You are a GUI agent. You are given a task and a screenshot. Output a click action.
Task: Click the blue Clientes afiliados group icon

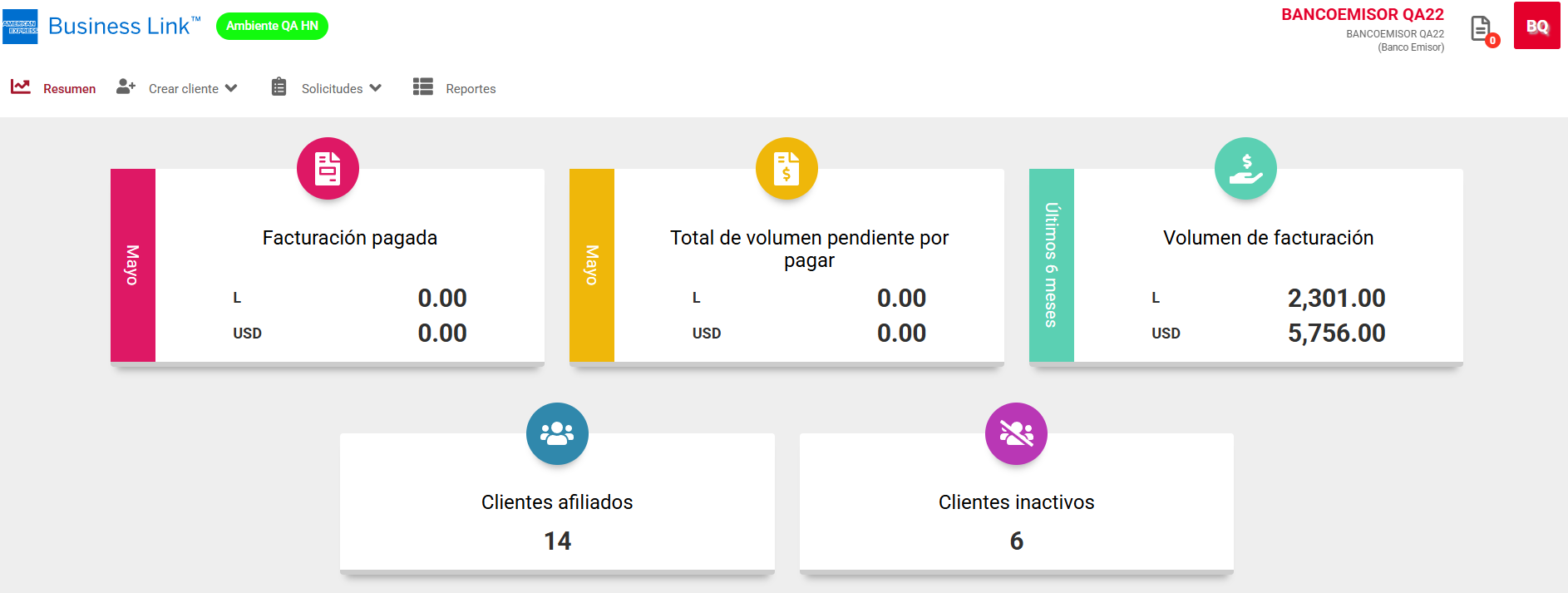click(x=557, y=433)
